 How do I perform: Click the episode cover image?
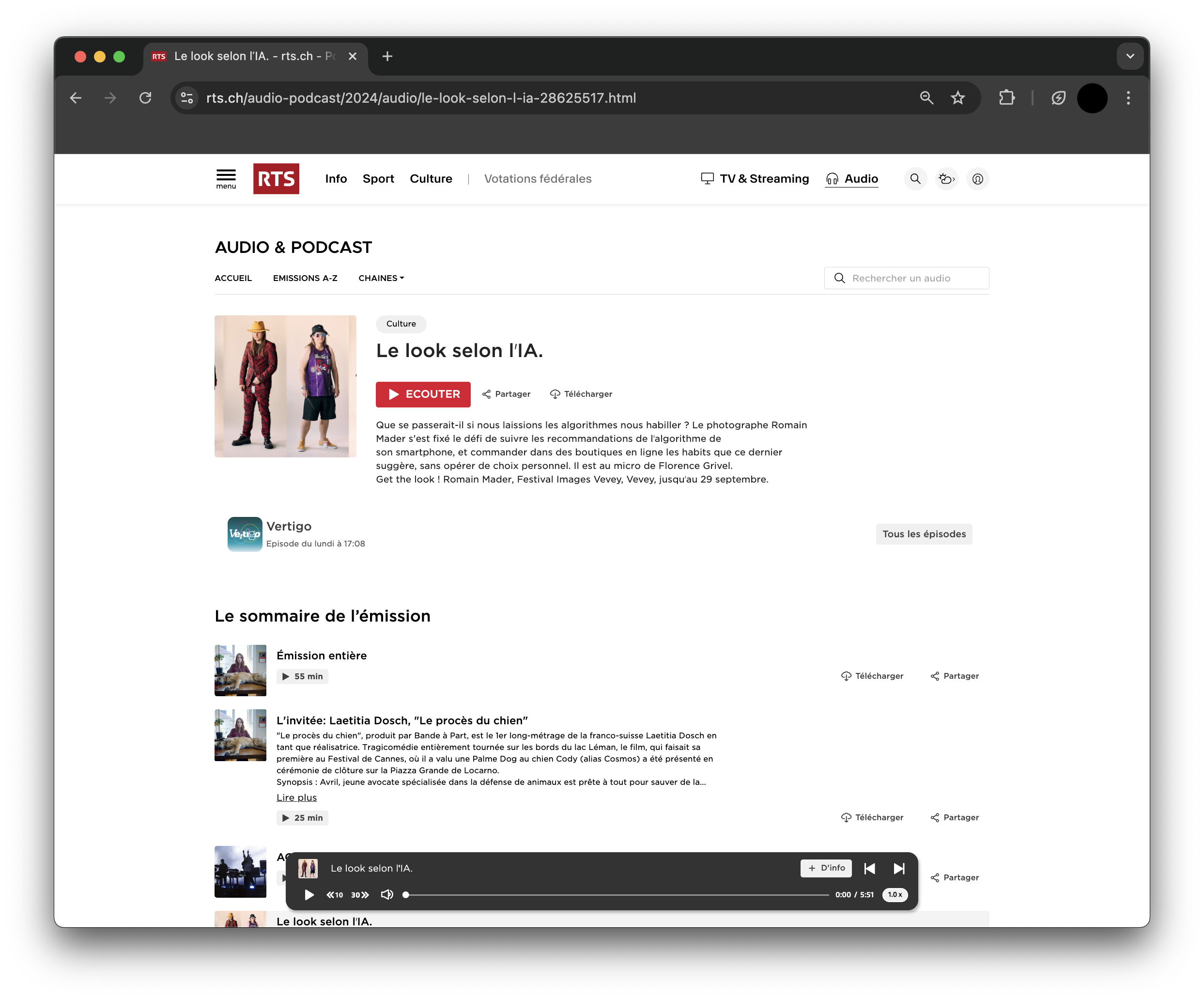coord(286,387)
